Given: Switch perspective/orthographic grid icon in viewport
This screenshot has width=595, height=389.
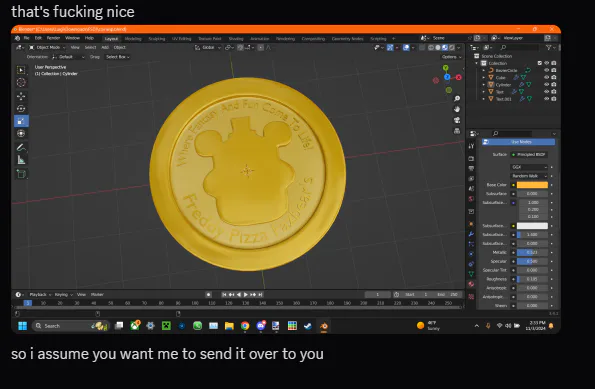Looking at the screenshot, I should click(x=457, y=131).
